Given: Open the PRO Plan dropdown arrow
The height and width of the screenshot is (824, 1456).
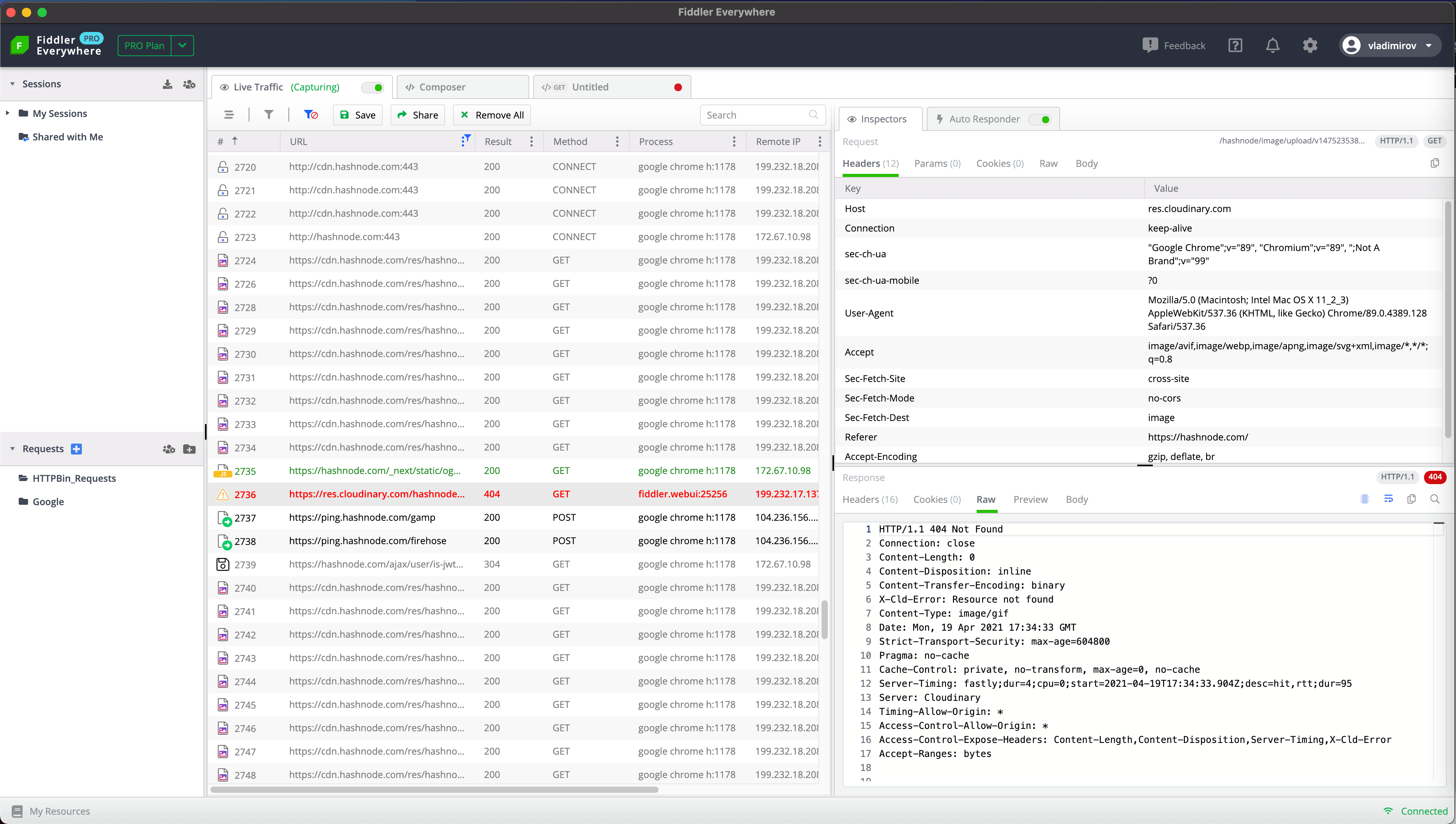Looking at the screenshot, I should tap(182, 45).
